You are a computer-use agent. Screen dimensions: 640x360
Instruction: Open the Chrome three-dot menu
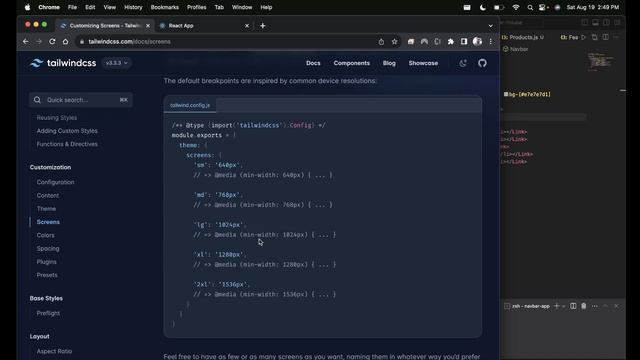coord(491,42)
